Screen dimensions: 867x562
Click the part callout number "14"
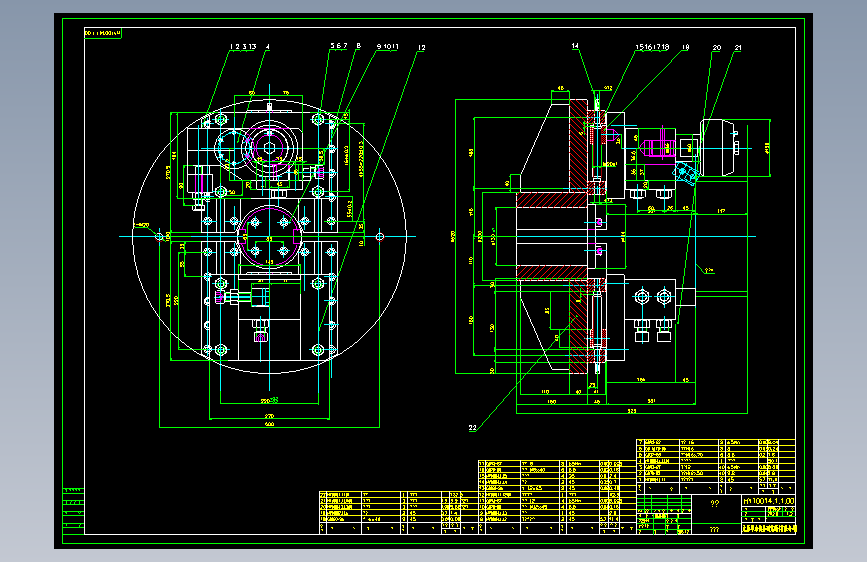(575, 46)
